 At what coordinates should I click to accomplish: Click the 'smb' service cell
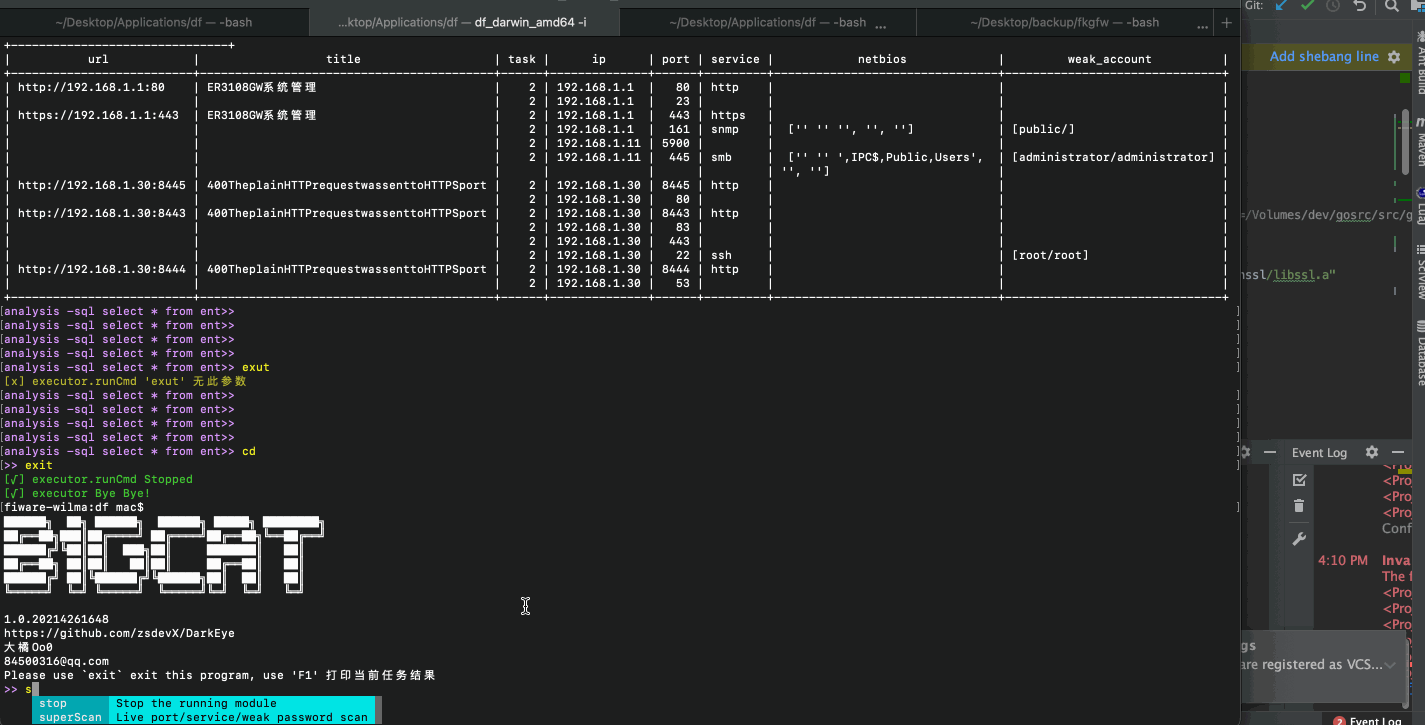click(x=721, y=157)
